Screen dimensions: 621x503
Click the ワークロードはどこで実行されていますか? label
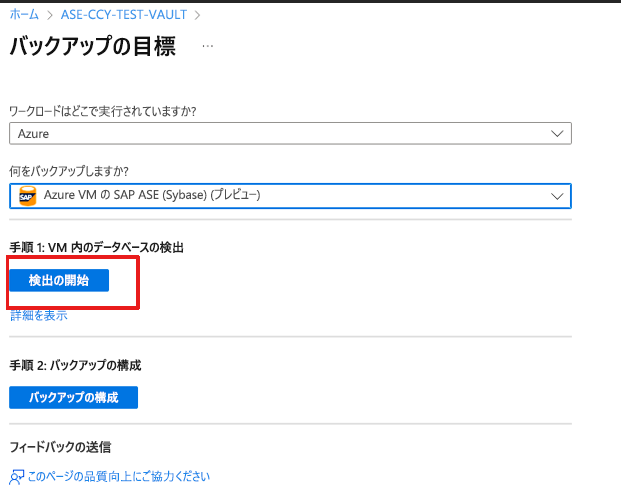(x=102, y=110)
